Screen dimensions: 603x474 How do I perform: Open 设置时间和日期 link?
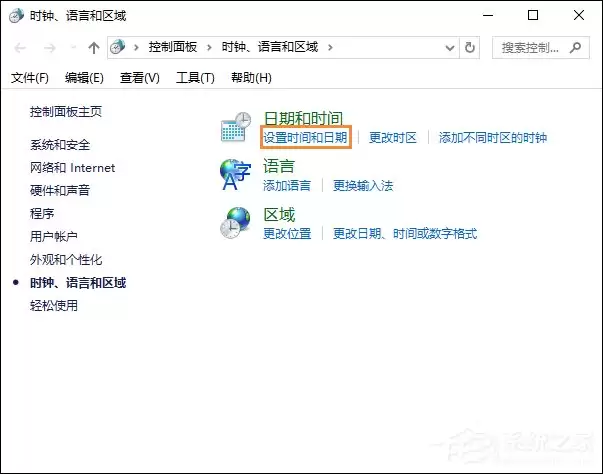(x=305, y=137)
